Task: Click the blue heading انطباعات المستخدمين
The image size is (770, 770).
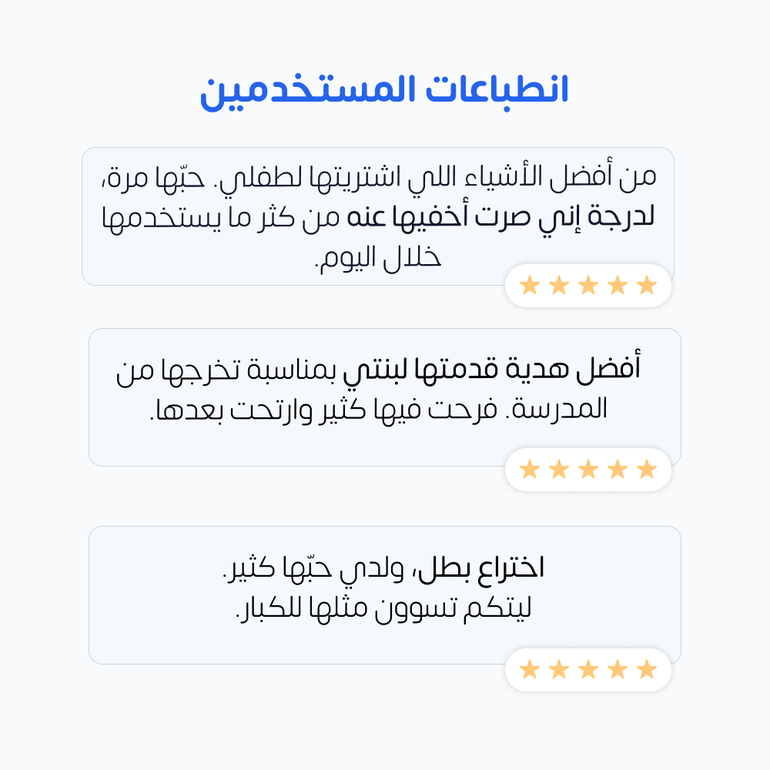Action: tap(384, 91)
